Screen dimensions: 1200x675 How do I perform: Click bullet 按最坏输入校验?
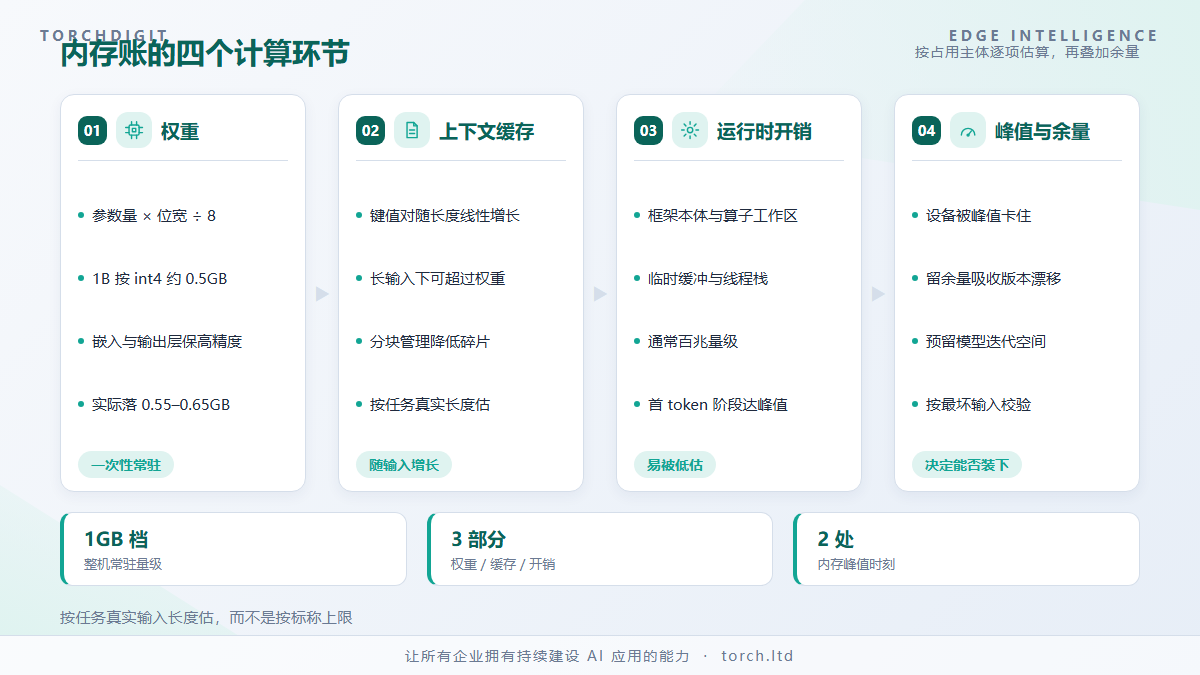tap(979, 405)
